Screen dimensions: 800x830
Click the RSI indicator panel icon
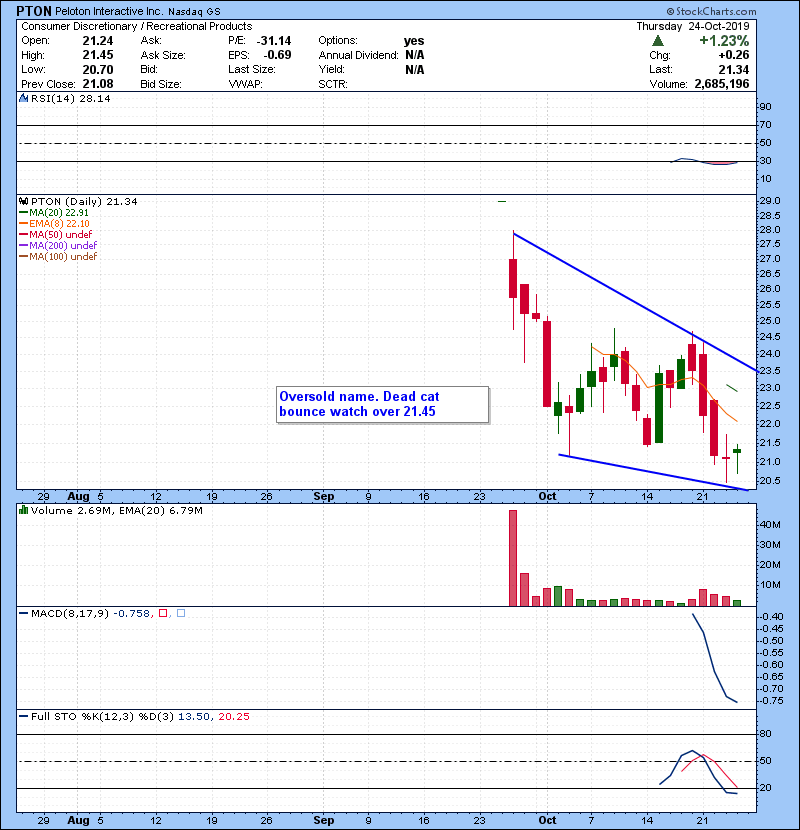(x=23, y=98)
